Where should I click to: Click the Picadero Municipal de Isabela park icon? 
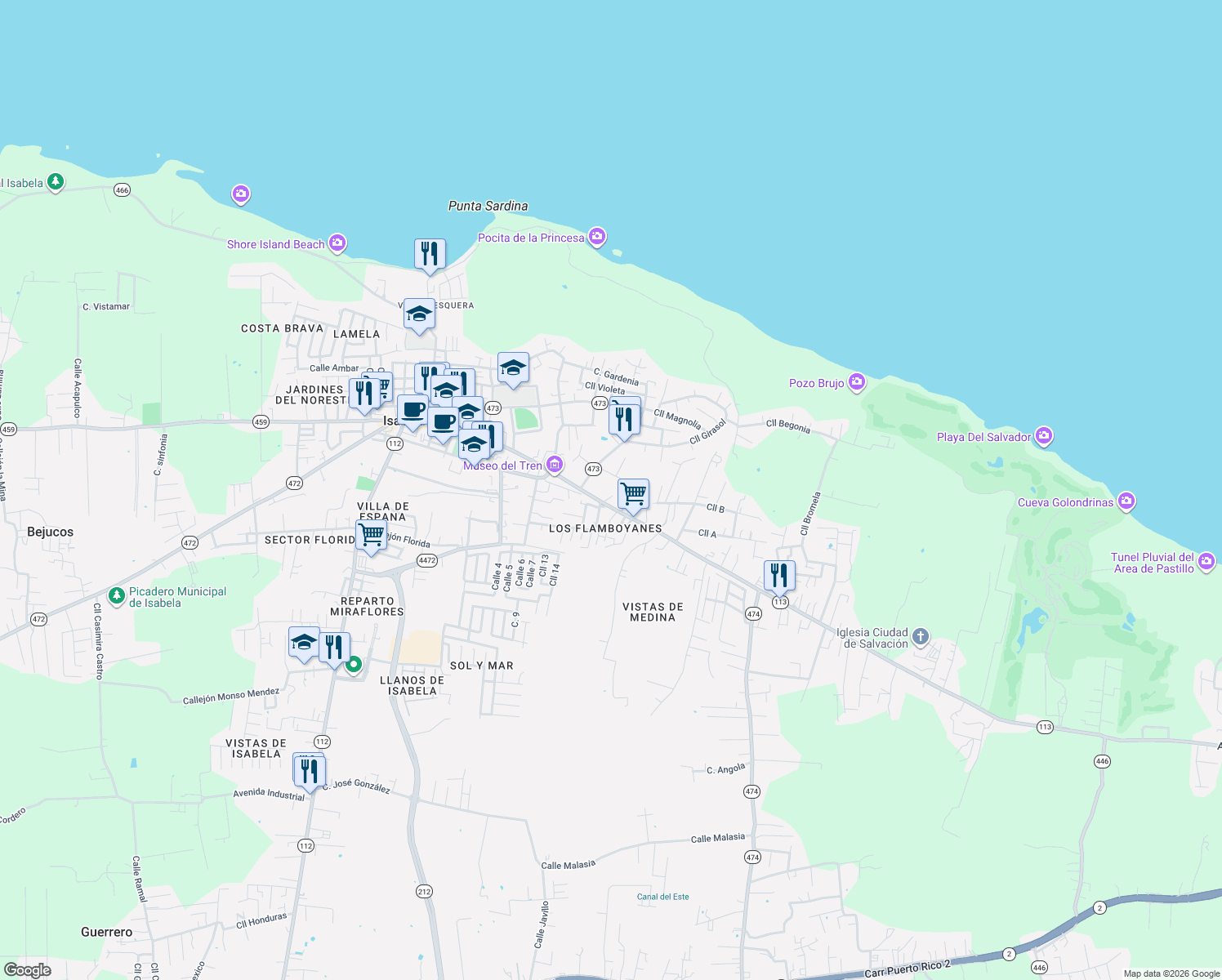click(118, 595)
